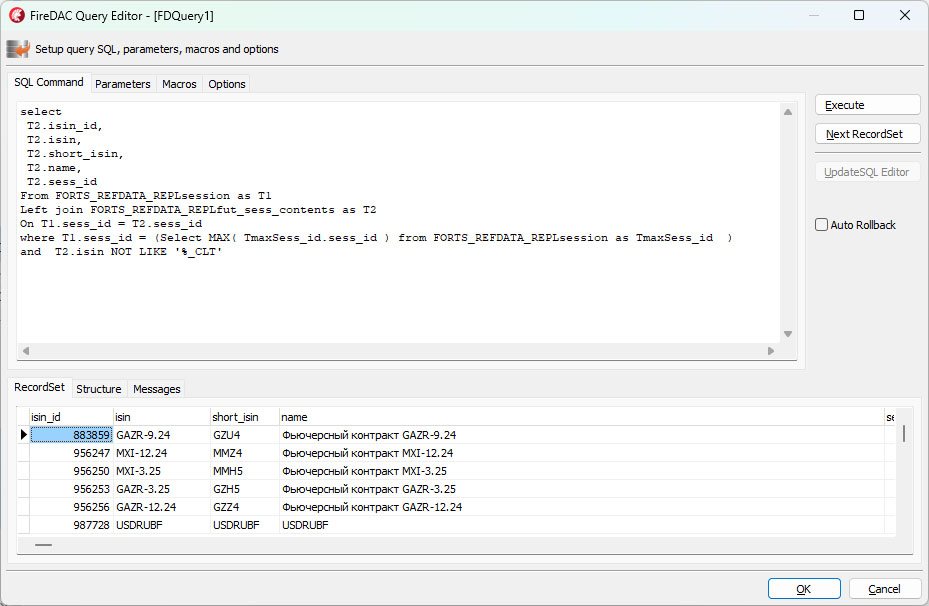Image resolution: width=929 pixels, height=606 pixels.
Task: Toggle the Auto Rollback checkbox
Action: coord(821,225)
